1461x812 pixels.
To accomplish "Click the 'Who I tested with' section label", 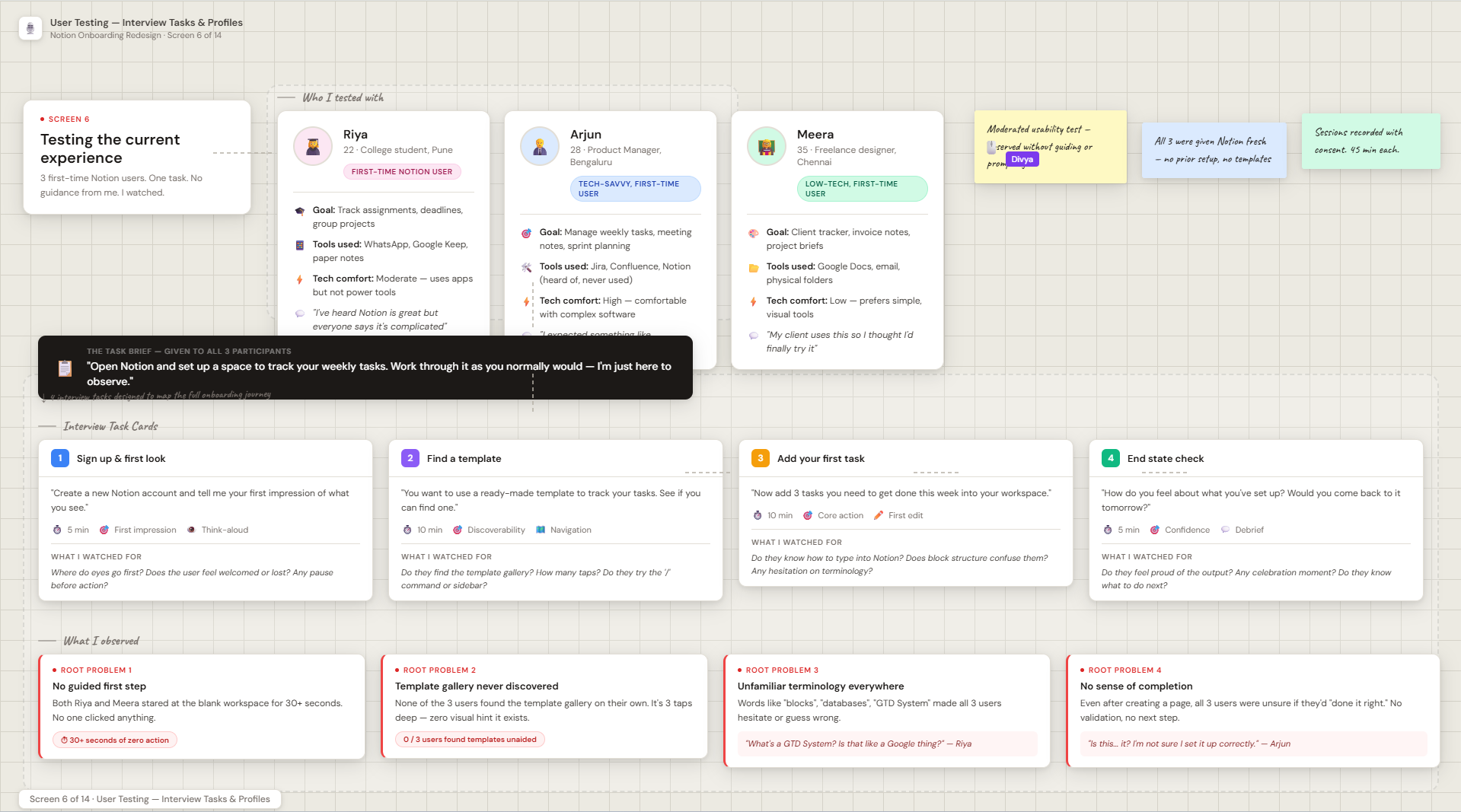I will 343,97.
